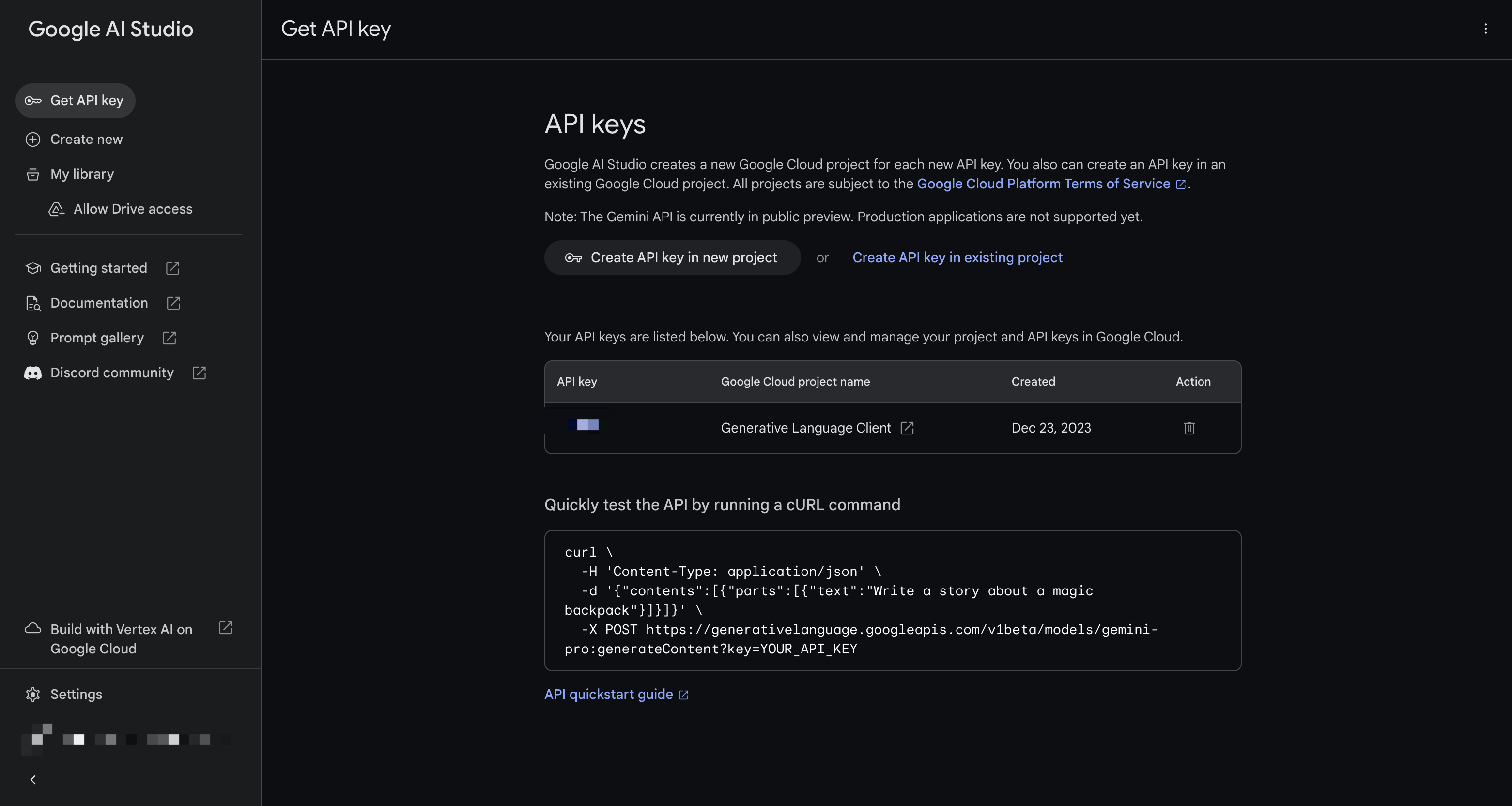The height and width of the screenshot is (806, 1512).
Task: Click the external-link icon after Build with Vertex AI
Action: point(225,628)
